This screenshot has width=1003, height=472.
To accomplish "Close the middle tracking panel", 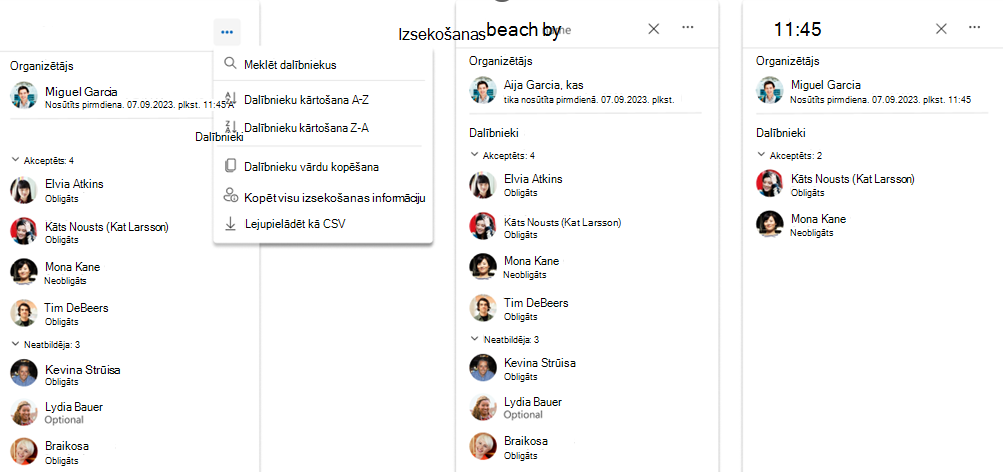I will (653, 28).
